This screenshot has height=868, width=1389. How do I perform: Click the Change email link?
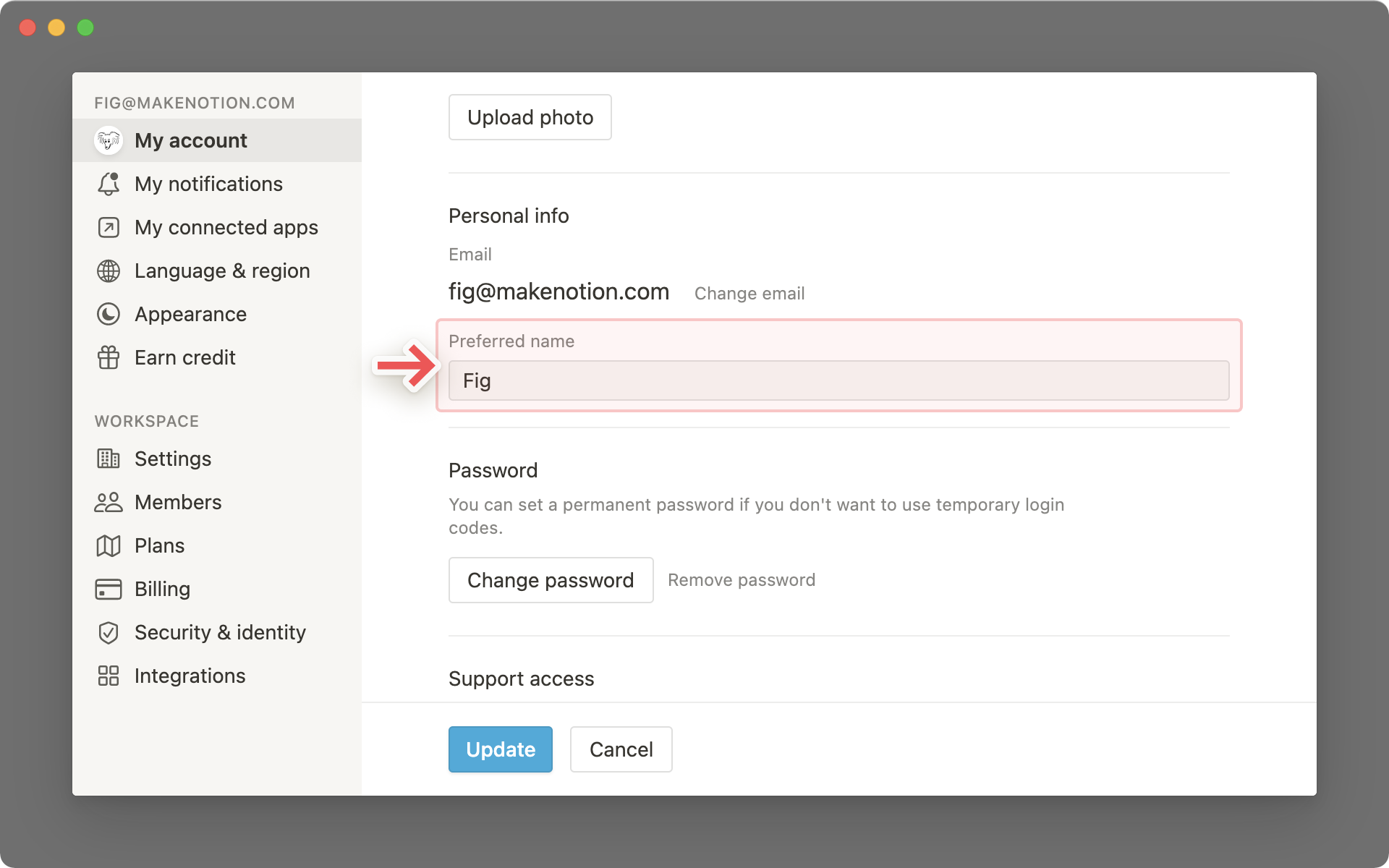click(751, 292)
